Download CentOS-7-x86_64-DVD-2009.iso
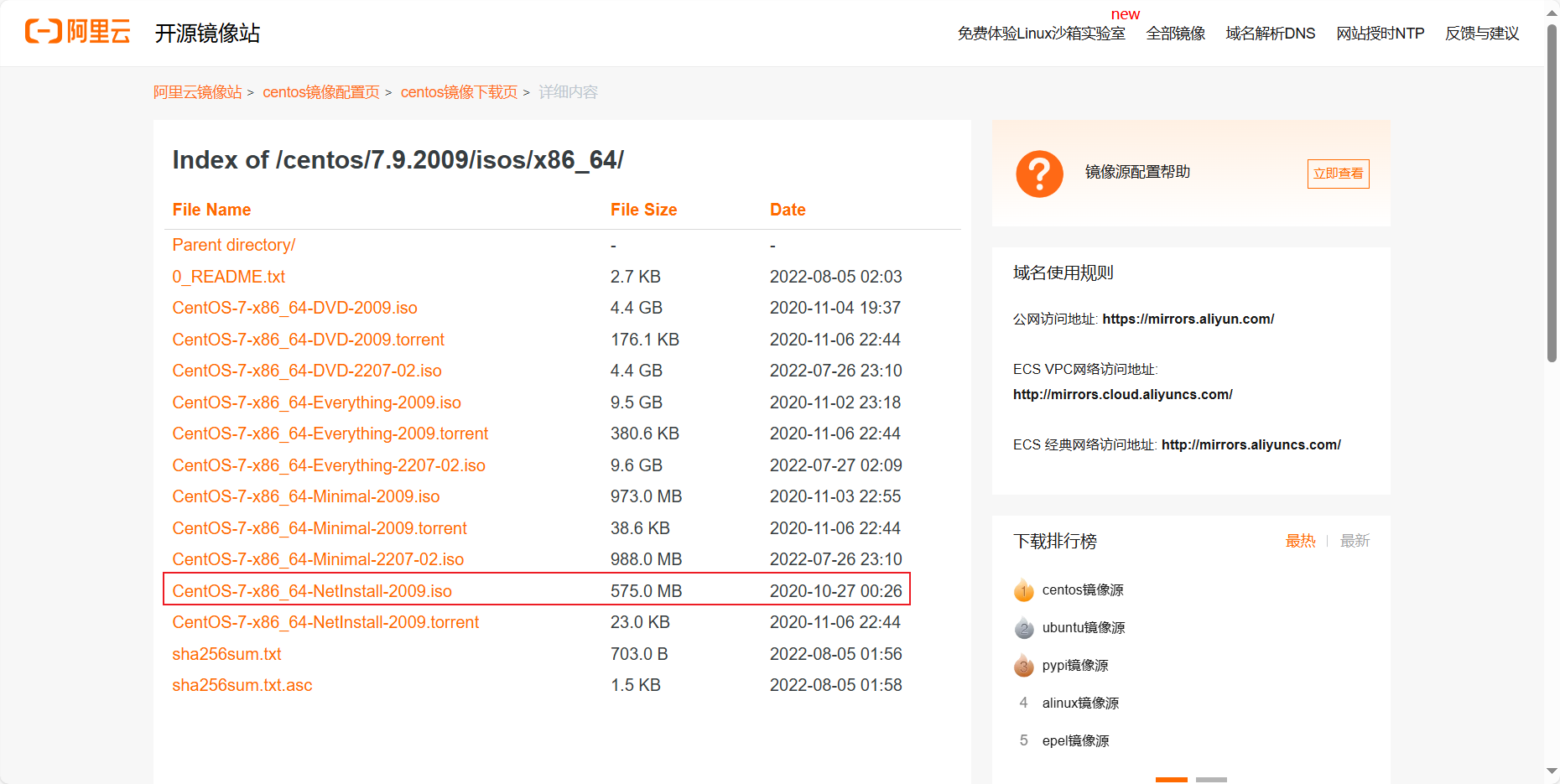This screenshot has height=784, width=1560. (x=295, y=308)
